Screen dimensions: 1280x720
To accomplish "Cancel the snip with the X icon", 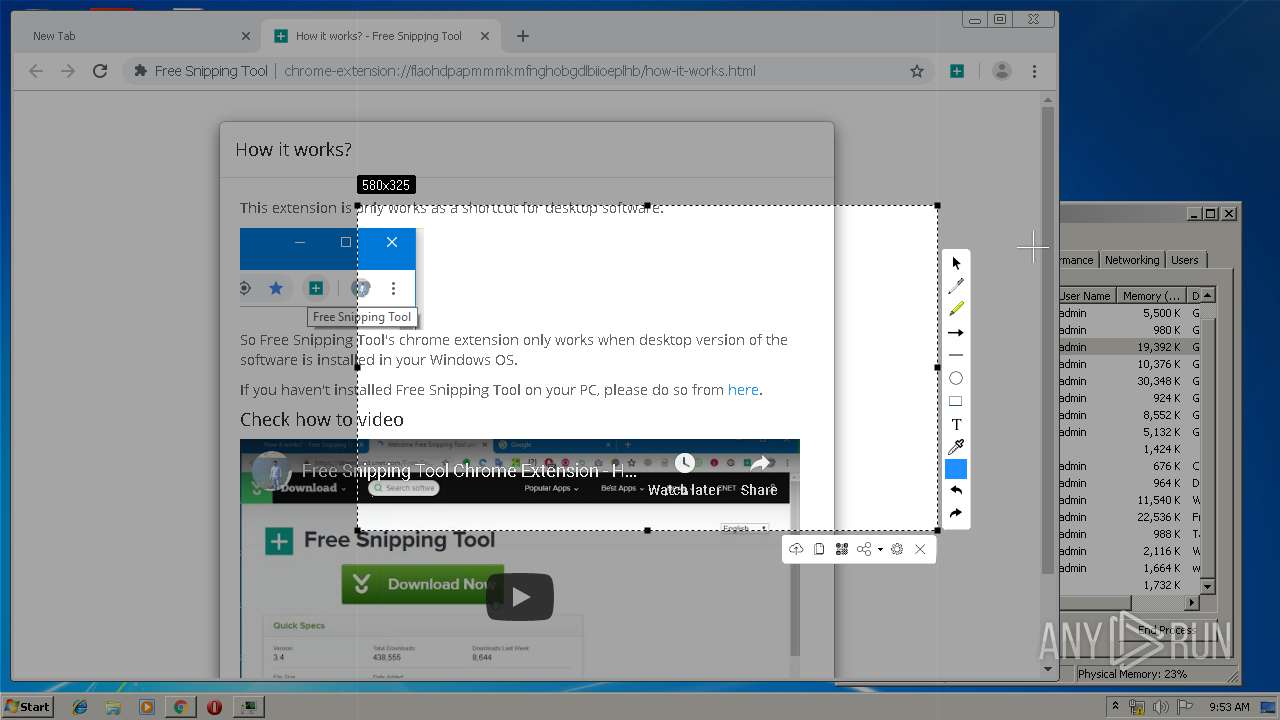I will coord(920,549).
